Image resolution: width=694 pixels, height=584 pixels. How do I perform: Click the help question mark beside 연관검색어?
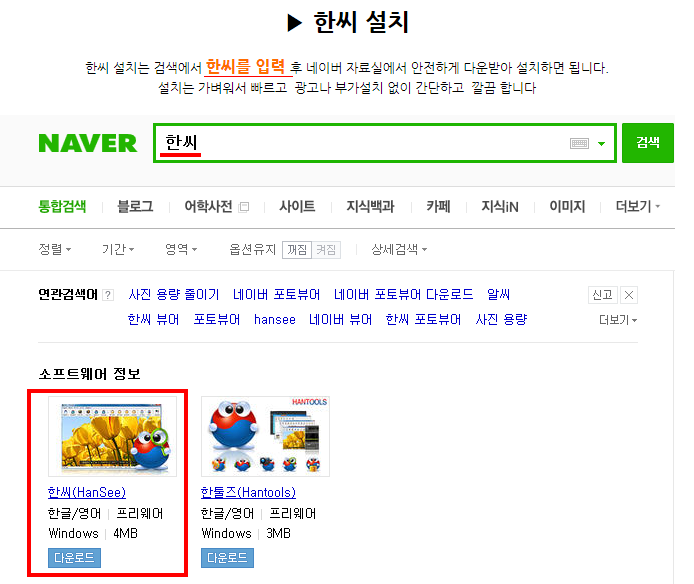[108, 295]
